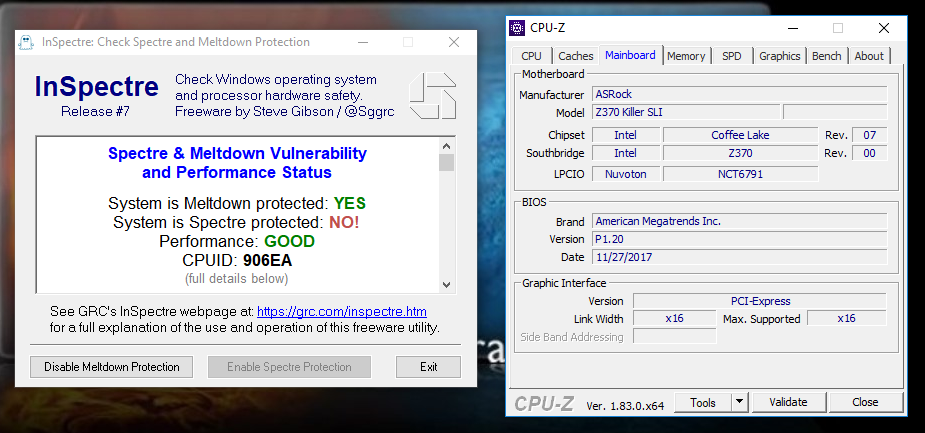Open the About tab in CPU-Z
Viewport: 925px width, 433px height.
click(869, 56)
